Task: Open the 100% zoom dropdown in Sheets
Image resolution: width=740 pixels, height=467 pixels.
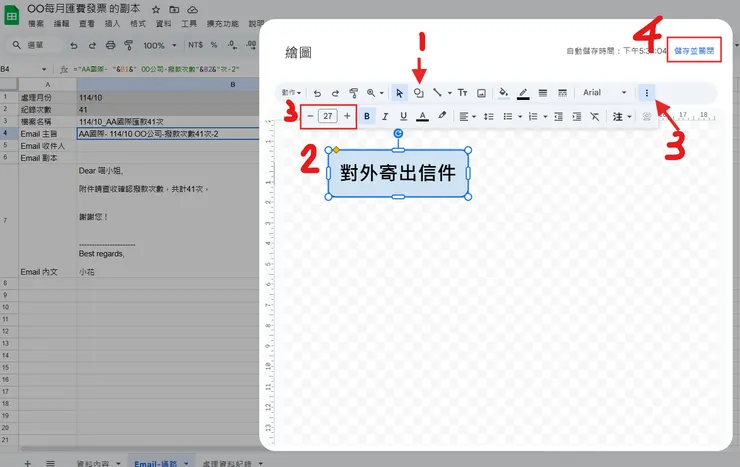Action: tap(160, 45)
